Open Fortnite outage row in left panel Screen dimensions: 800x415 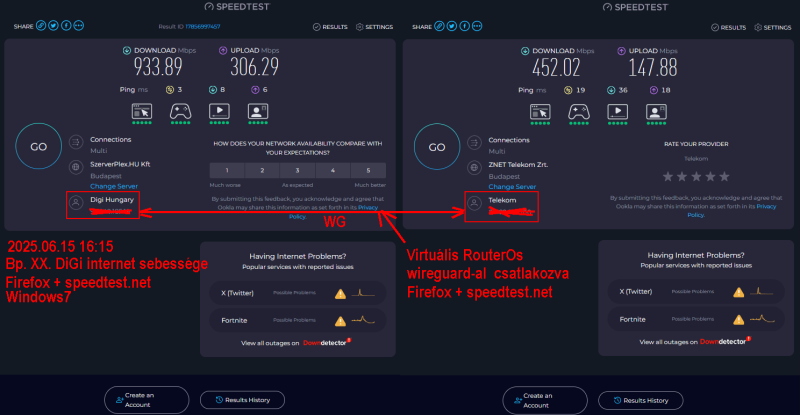(298, 321)
